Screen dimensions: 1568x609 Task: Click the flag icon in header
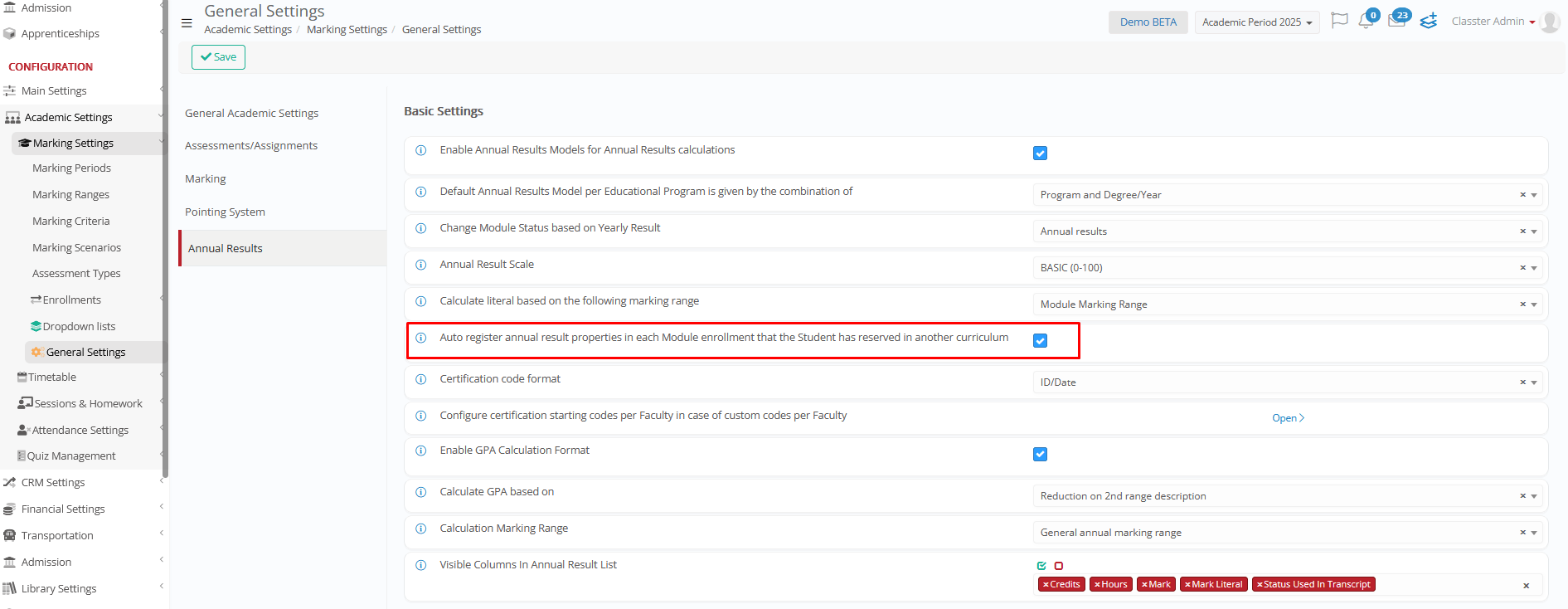(x=1338, y=21)
